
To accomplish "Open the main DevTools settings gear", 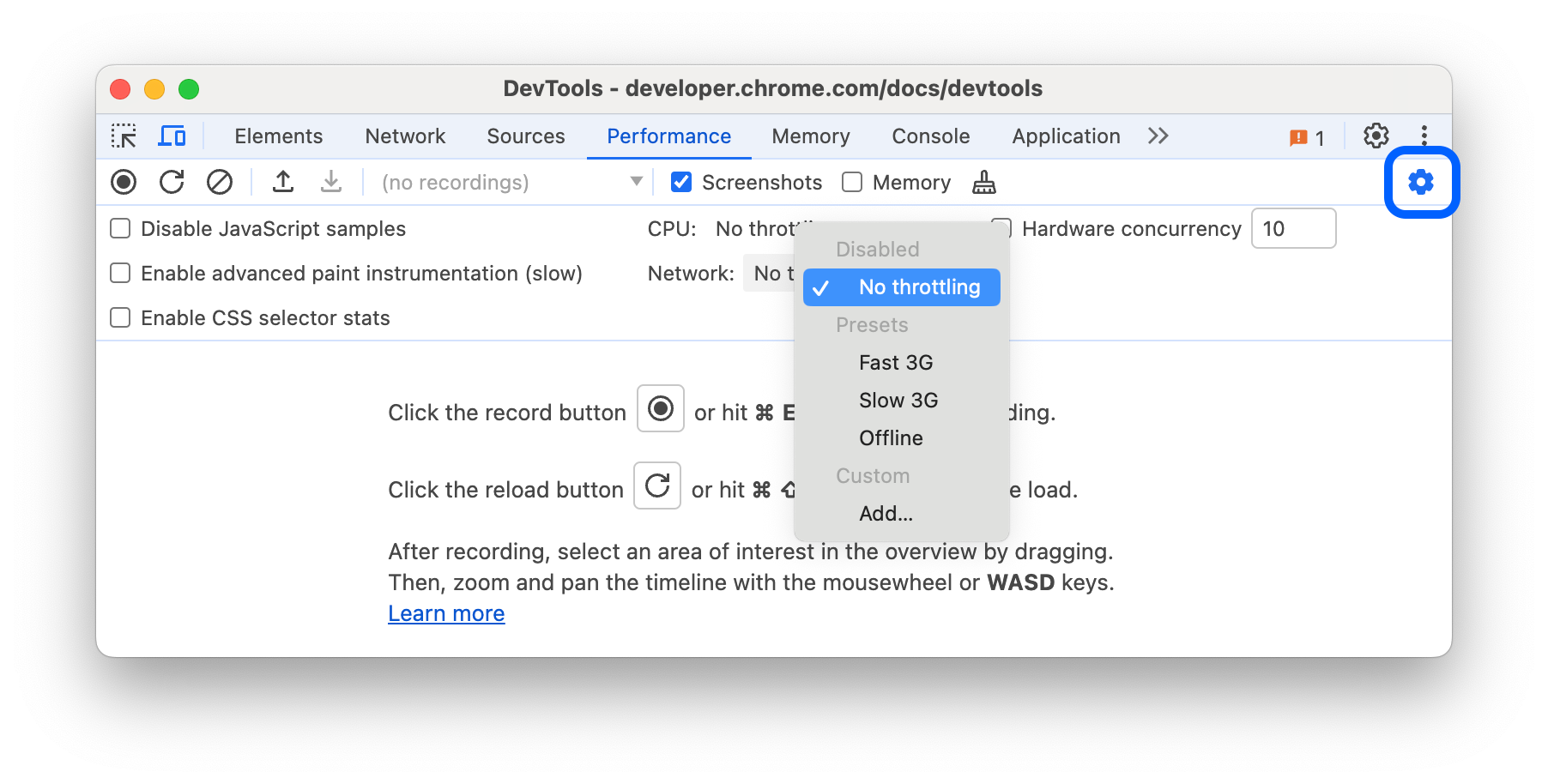I will [x=1375, y=136].
